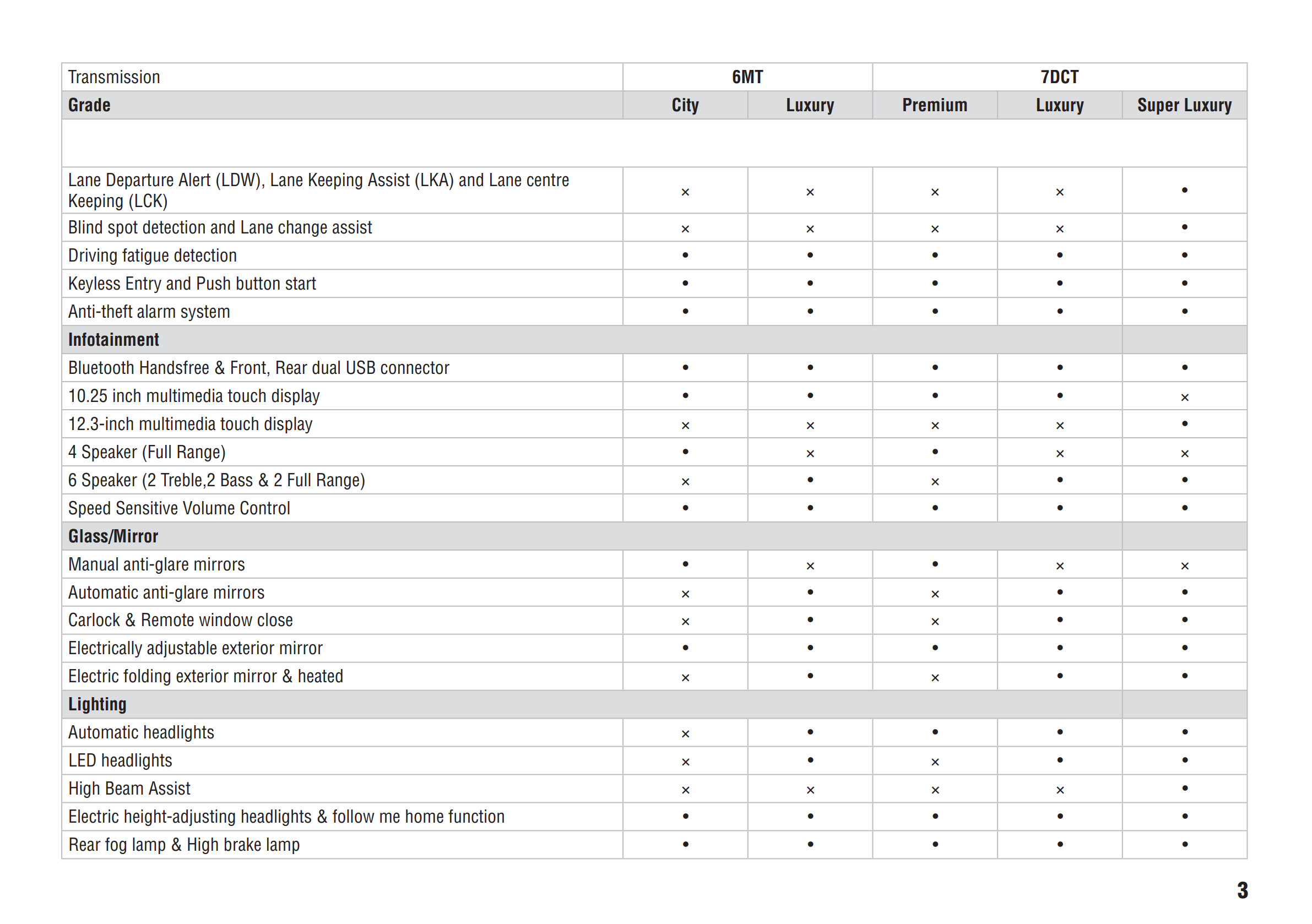Select the Premium grade column header
The height and width of the screenshot is (924, 1312).
(x=934, y=105)
